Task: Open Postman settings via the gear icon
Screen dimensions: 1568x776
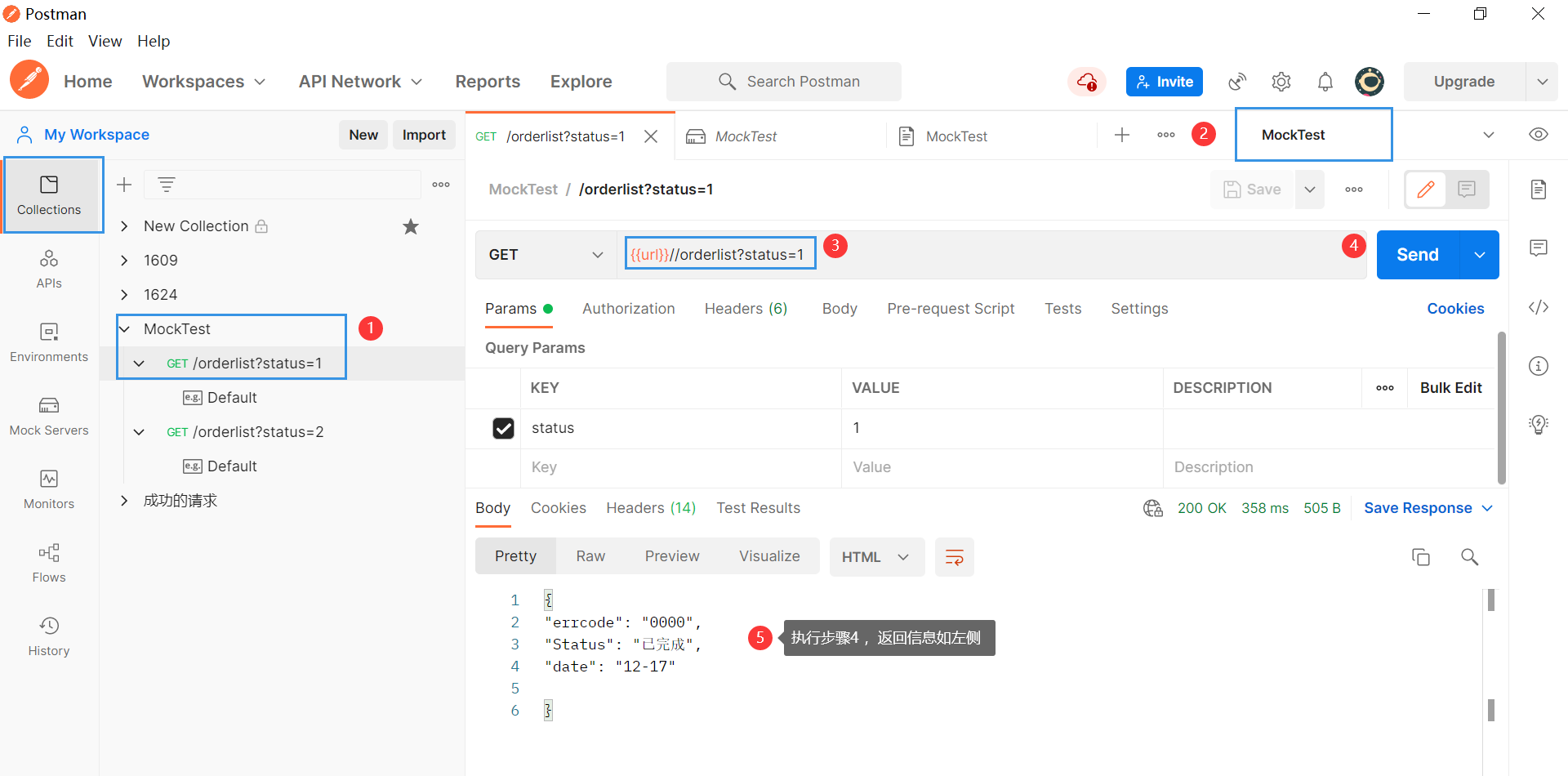Action: click(x=1281, y=81)
